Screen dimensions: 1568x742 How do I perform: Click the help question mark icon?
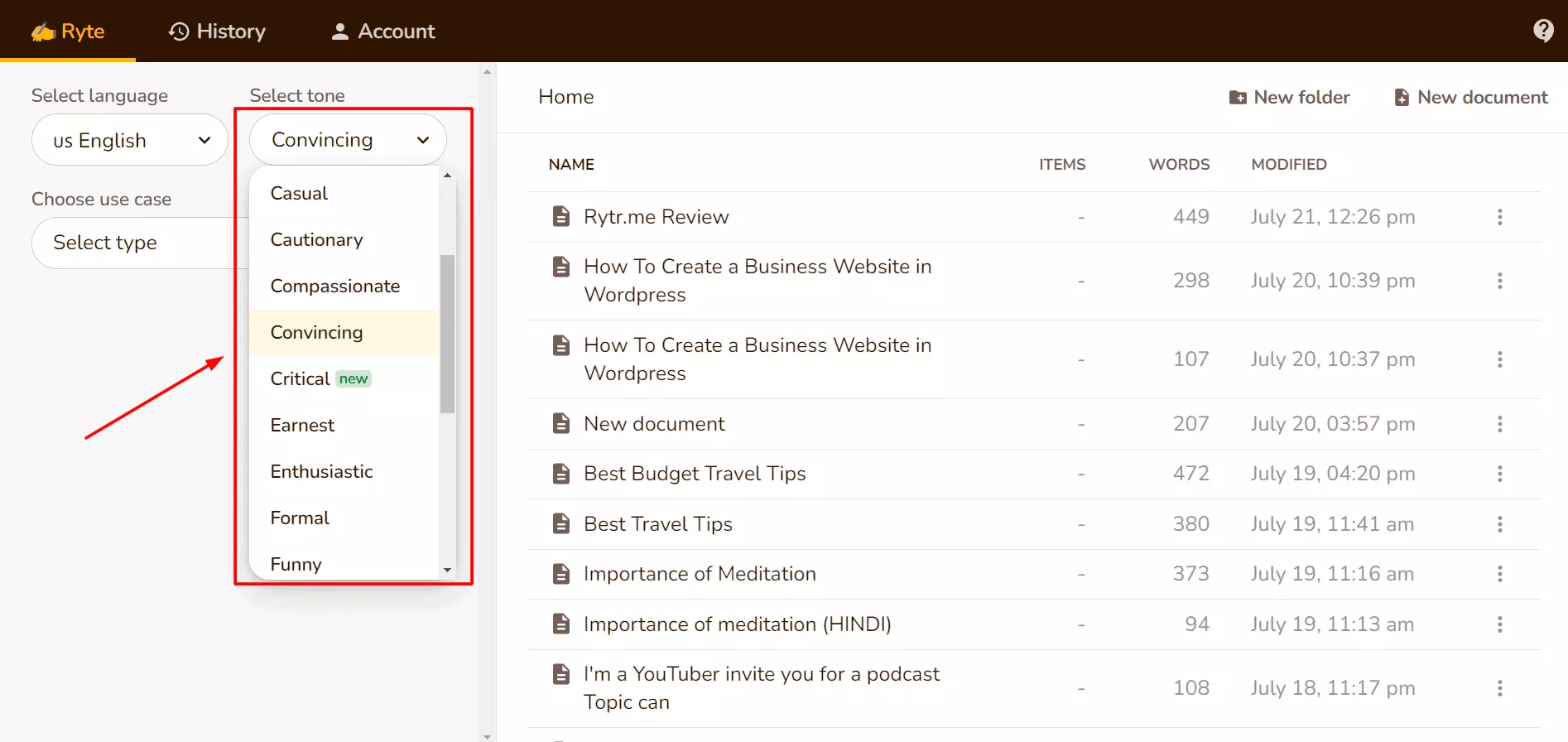(1542, 31)
